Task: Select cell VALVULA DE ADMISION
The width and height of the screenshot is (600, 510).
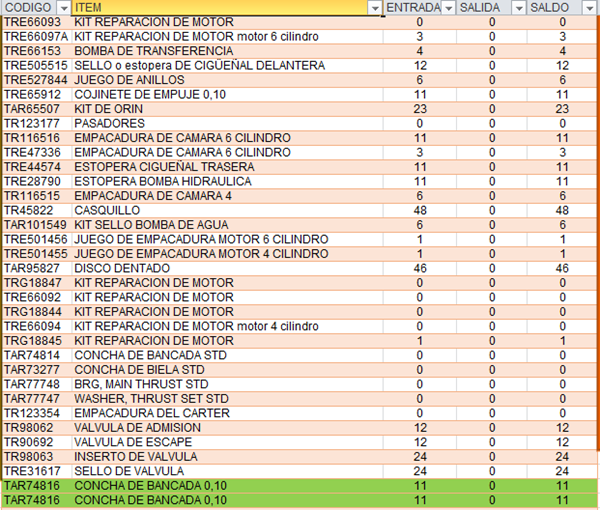Action: [227, 428]
